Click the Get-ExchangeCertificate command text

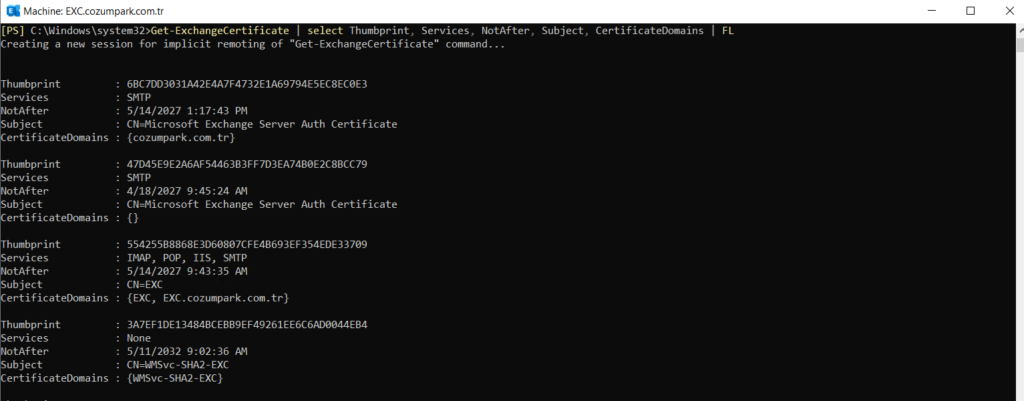[x=219, y=31]
